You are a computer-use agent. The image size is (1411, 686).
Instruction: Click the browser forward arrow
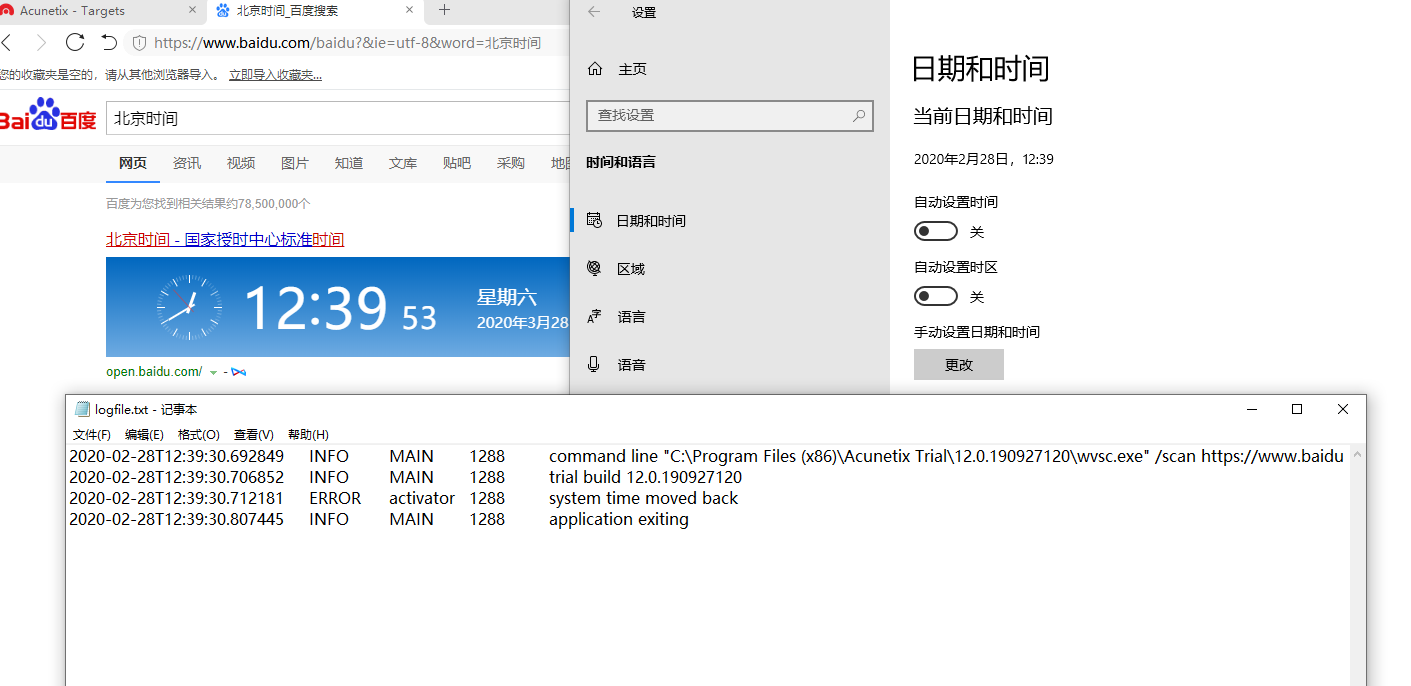(41, 42)
